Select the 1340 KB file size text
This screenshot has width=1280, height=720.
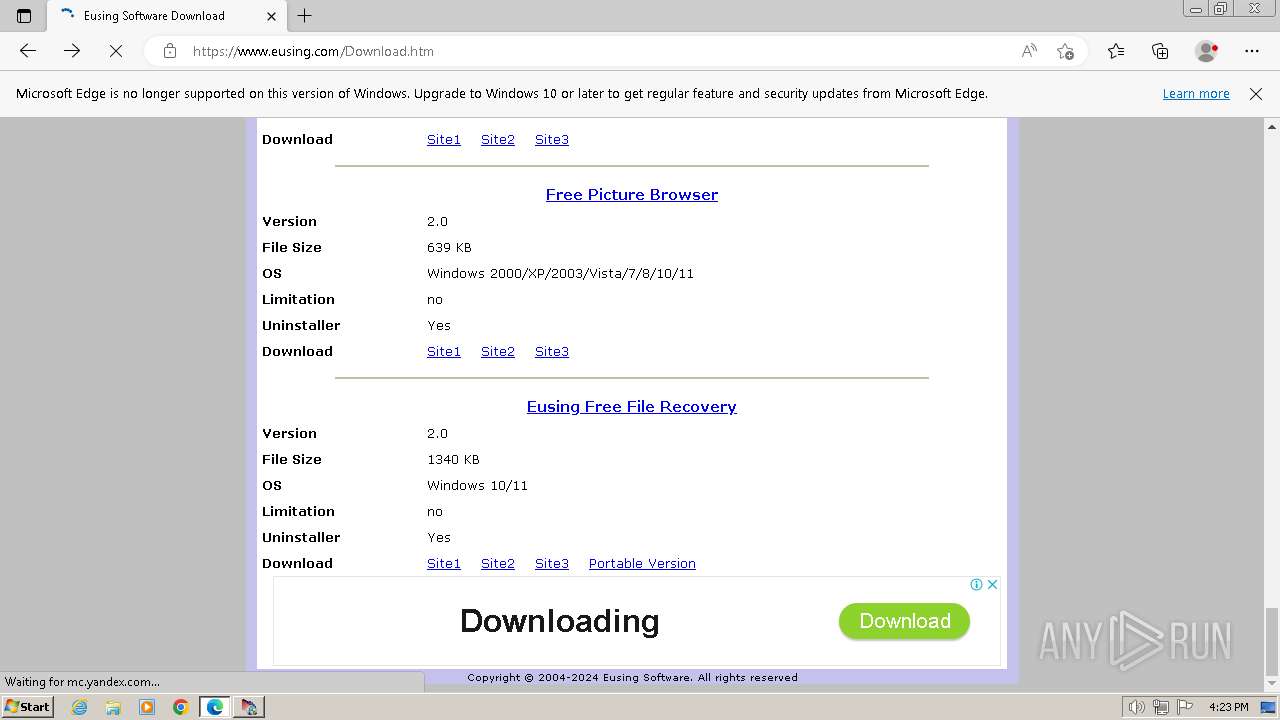[453, 459]
